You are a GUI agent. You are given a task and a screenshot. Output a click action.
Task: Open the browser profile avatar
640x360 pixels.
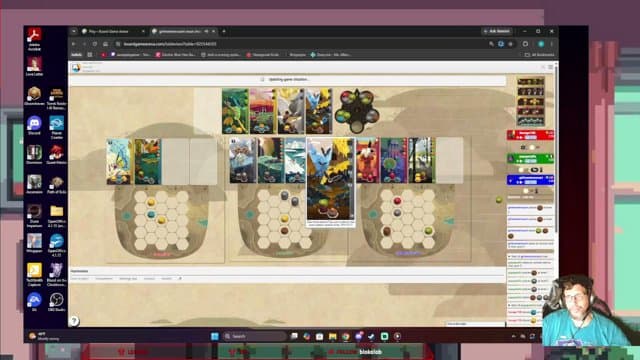pyautogui.click(x=541, y=44)
